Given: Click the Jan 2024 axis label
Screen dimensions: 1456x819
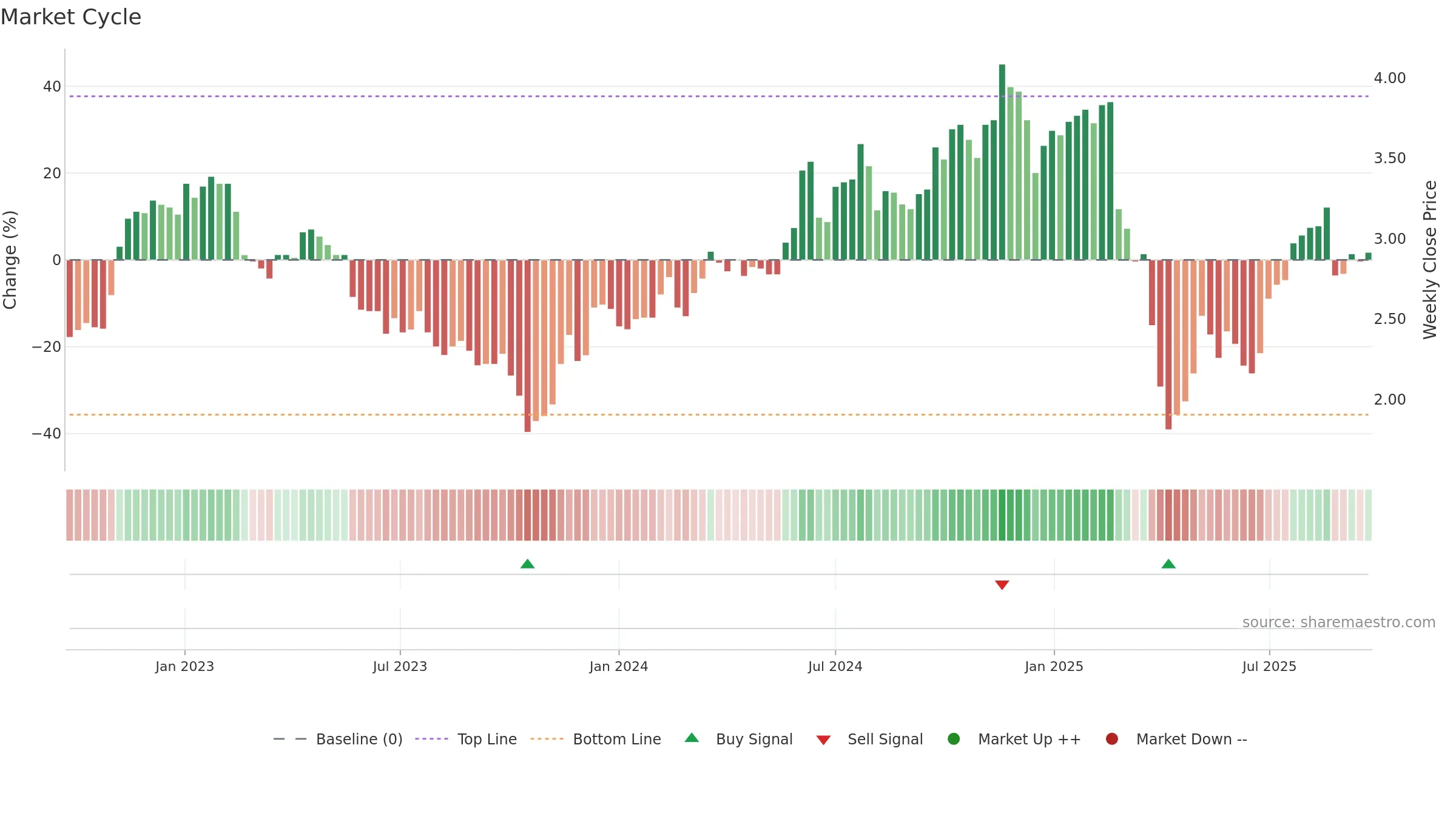Looking at the screenshot, I should pyautogui.click(x=619, y=666).
